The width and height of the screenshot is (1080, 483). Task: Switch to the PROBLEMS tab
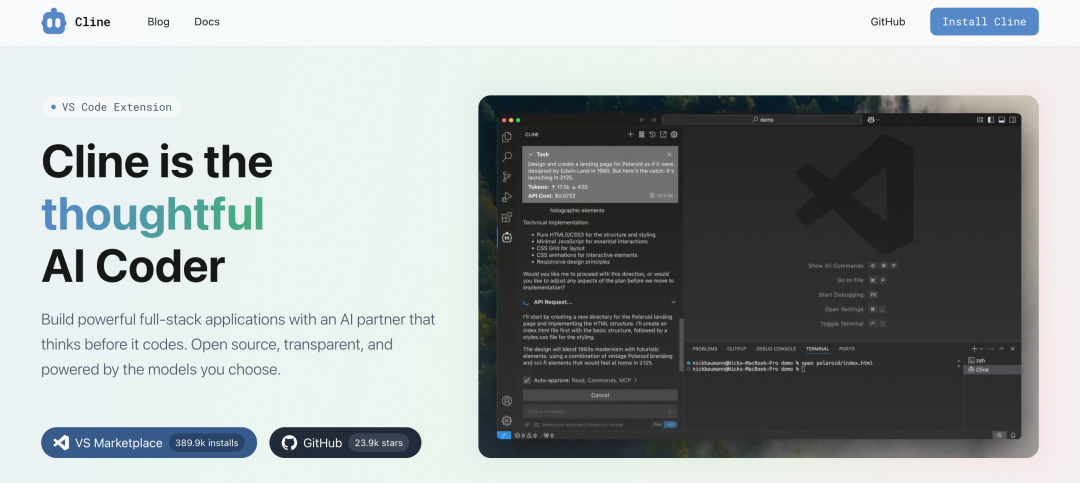(x=705, y=349)
